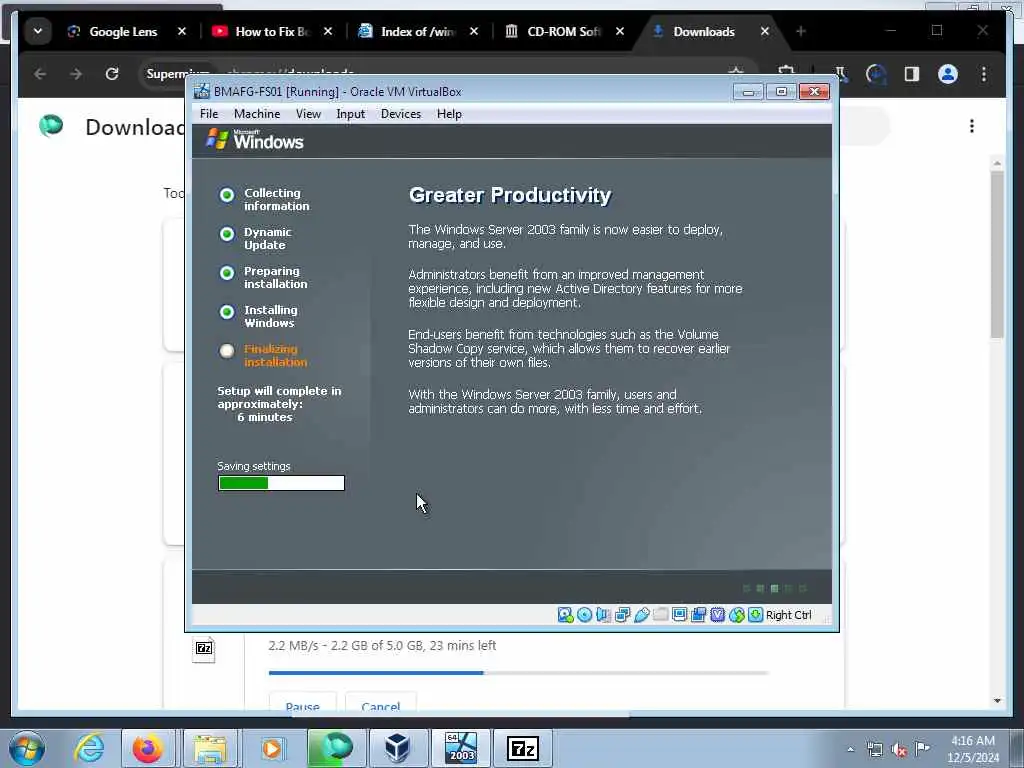This screenshot has height=768, width=1024.
Task: Click the hard disk activity icon in VirtualBox status bar
Action: click(x=566, y=615)
